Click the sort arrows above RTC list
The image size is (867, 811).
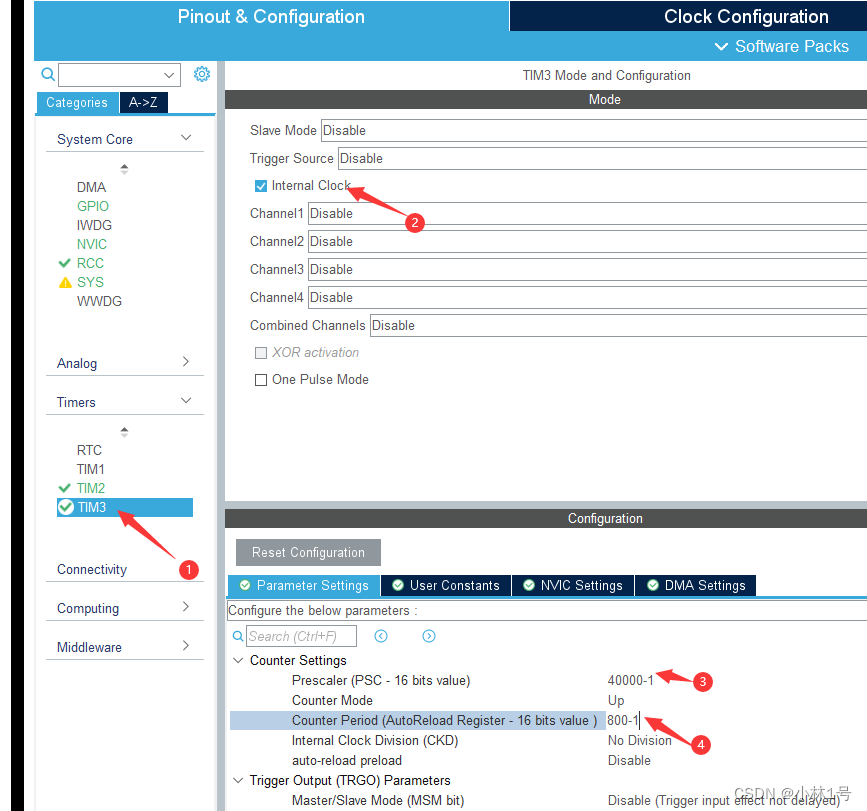[x=124, y=432]
